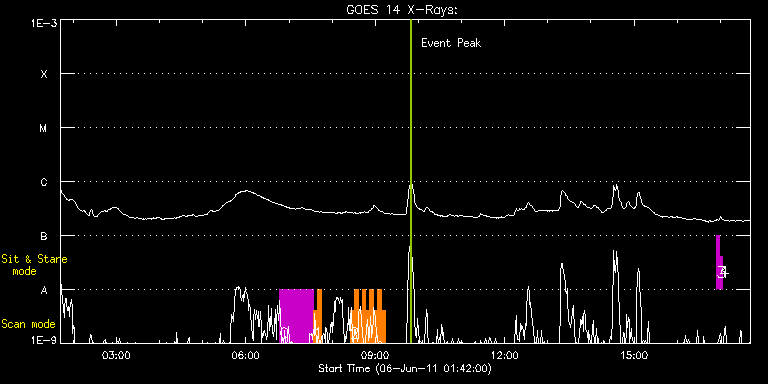
Task: Click the B class level label
Action: (x=44, y=236)
